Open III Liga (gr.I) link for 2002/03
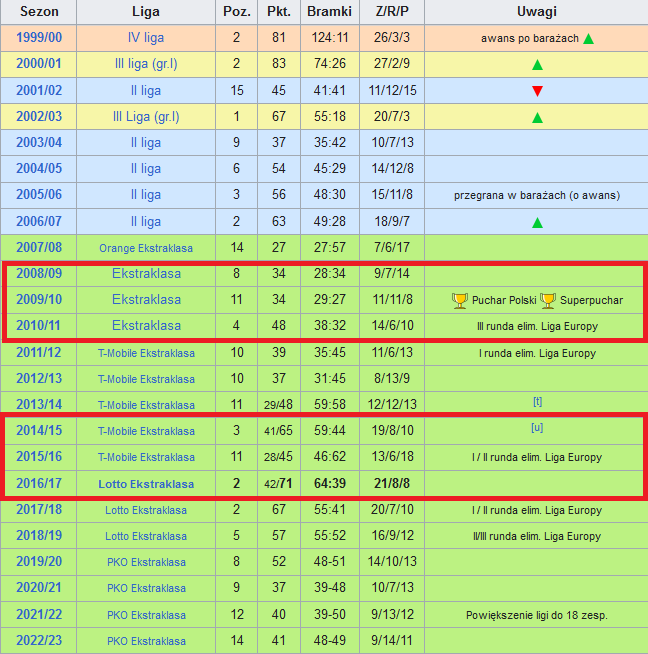648x654 pixels. coord(146,117)
